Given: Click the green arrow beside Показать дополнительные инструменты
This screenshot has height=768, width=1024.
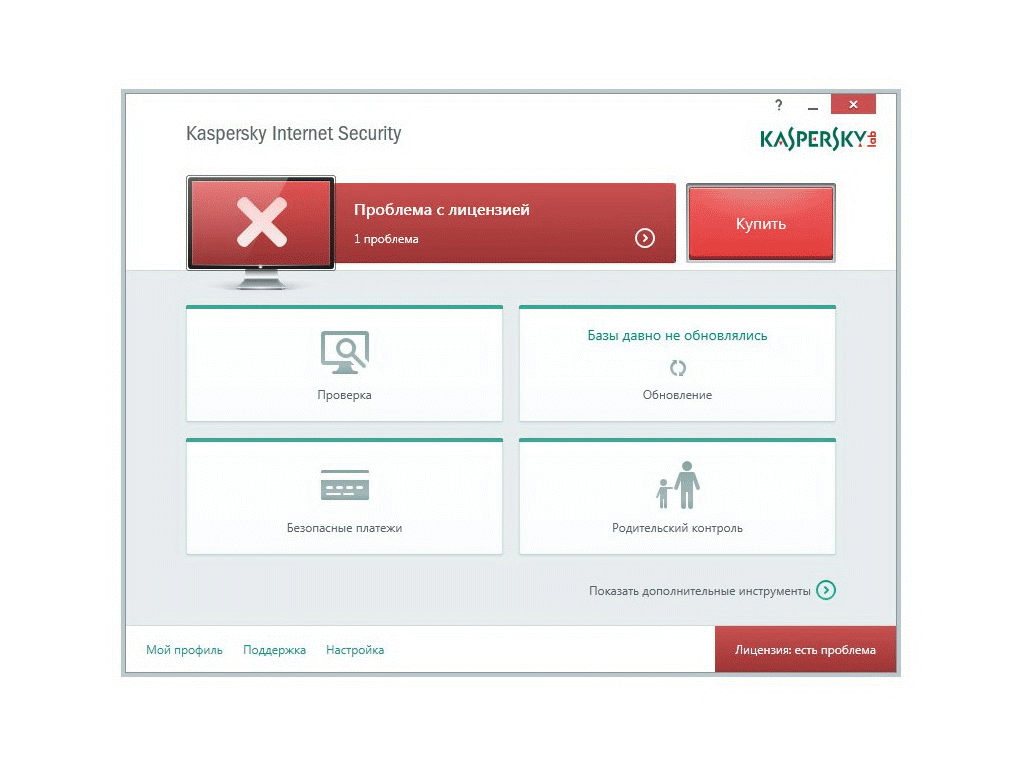Looking at the screenshot, I should [825, 590].
